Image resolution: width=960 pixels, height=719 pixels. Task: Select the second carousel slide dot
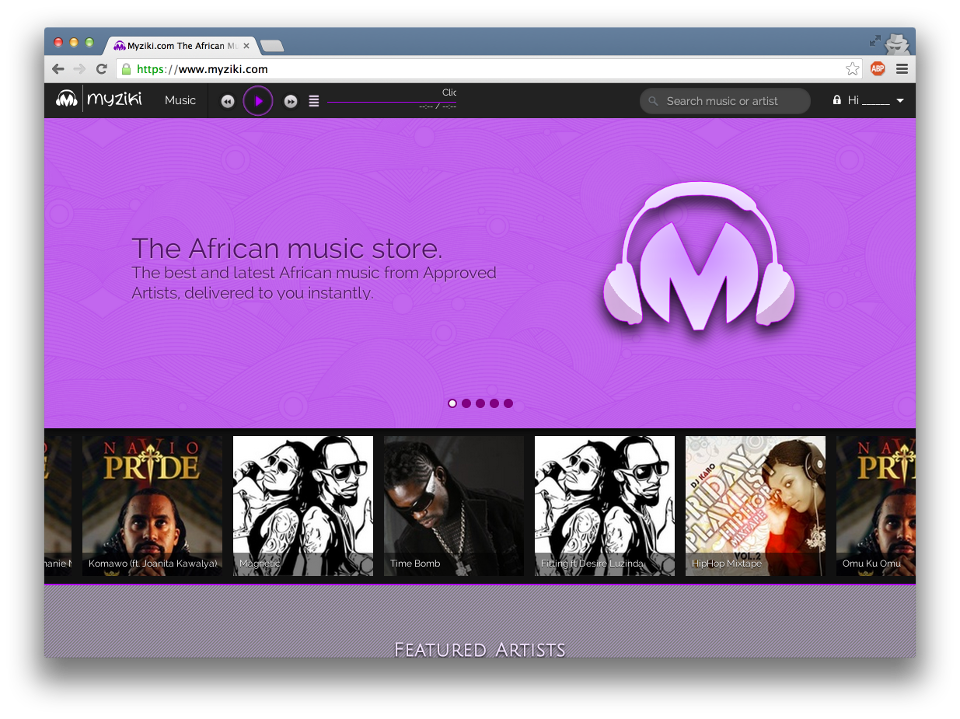[467, 404]
